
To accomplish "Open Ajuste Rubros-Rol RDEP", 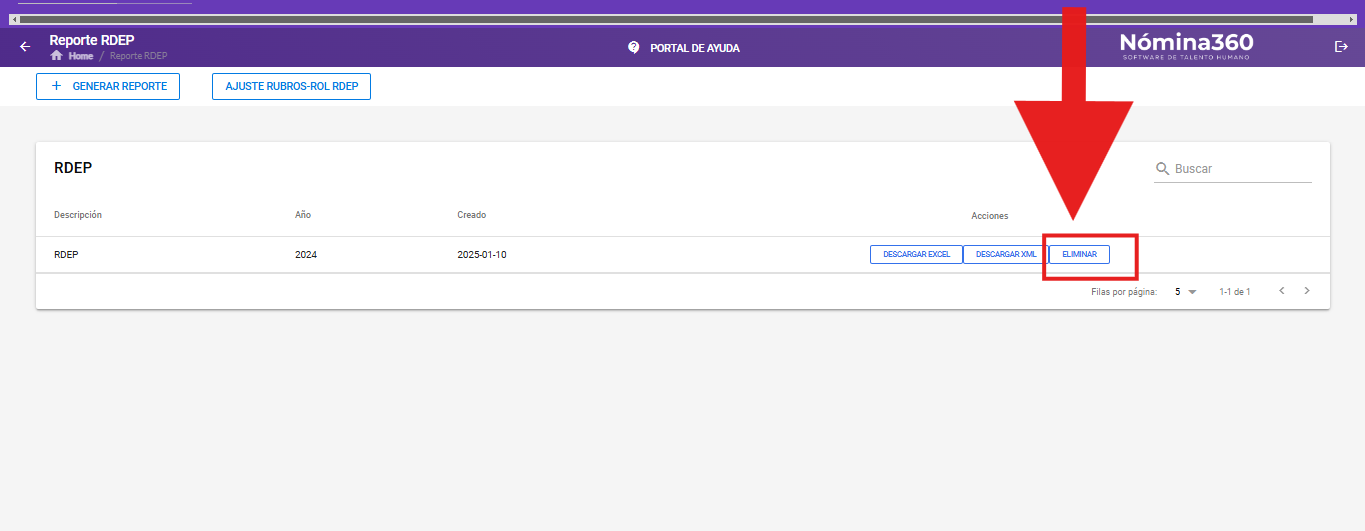I will click(291, 87).
